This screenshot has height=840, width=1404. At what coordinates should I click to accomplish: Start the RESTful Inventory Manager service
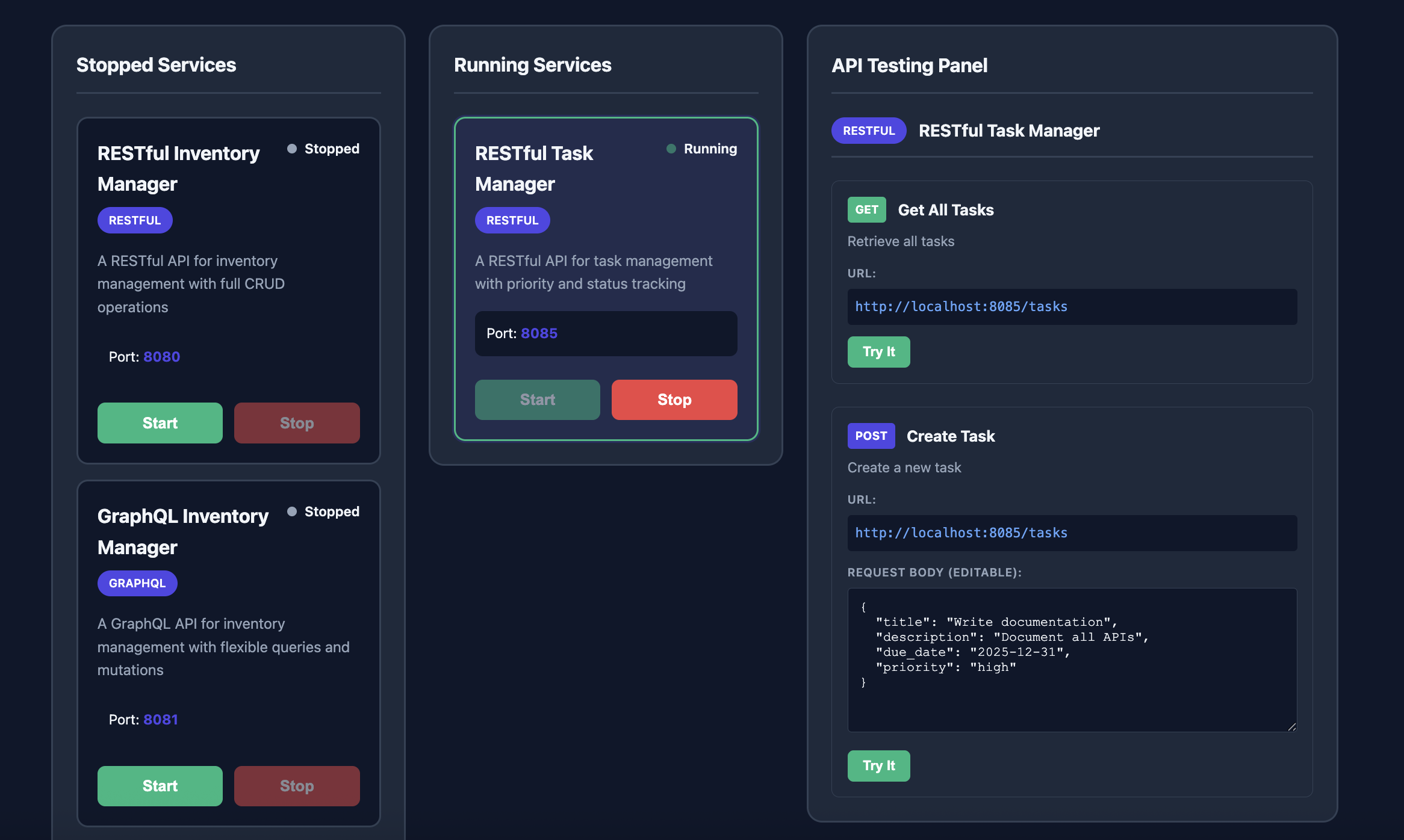tap(160, 422)
